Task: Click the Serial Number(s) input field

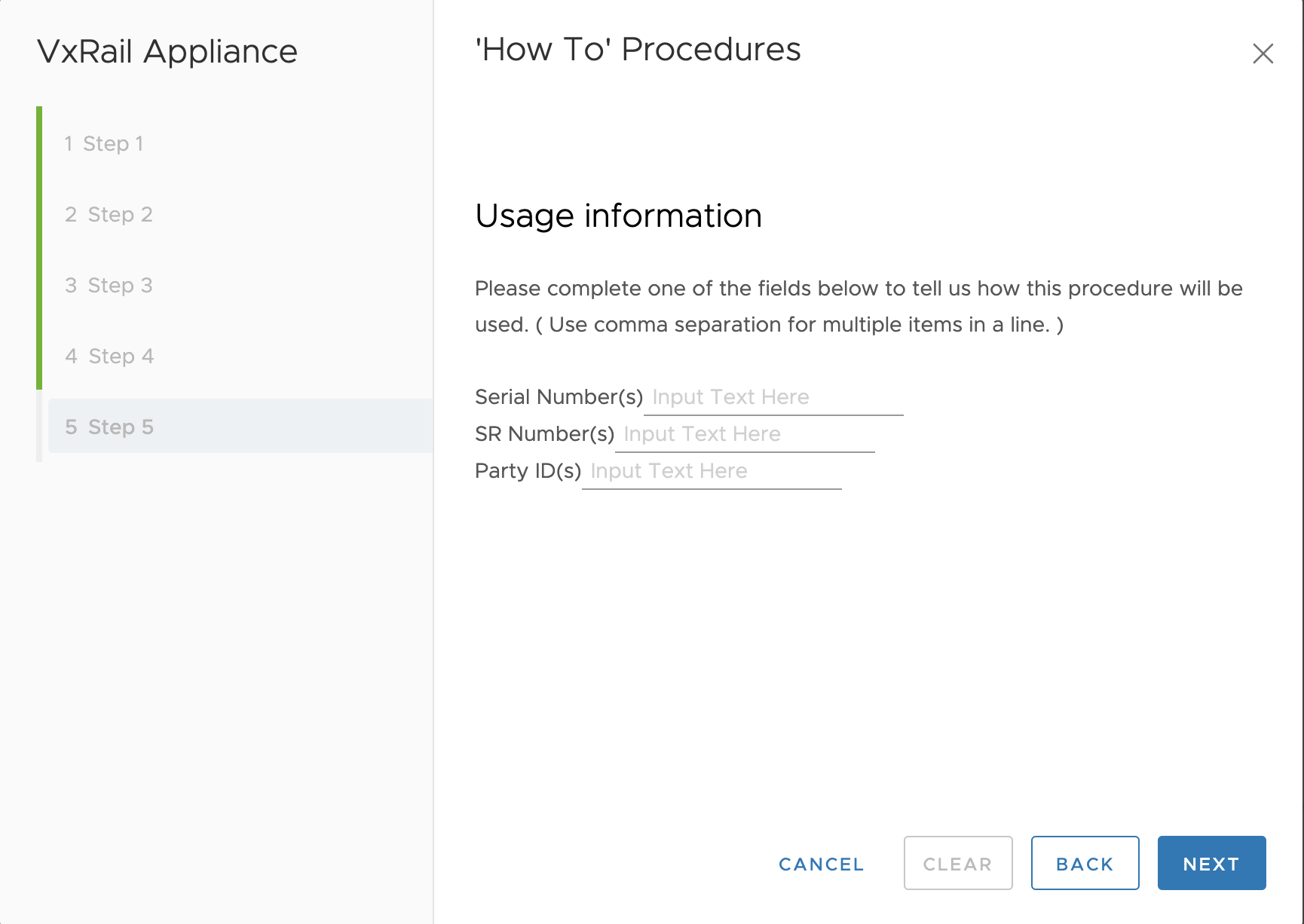Action: [x=773, y=397]
